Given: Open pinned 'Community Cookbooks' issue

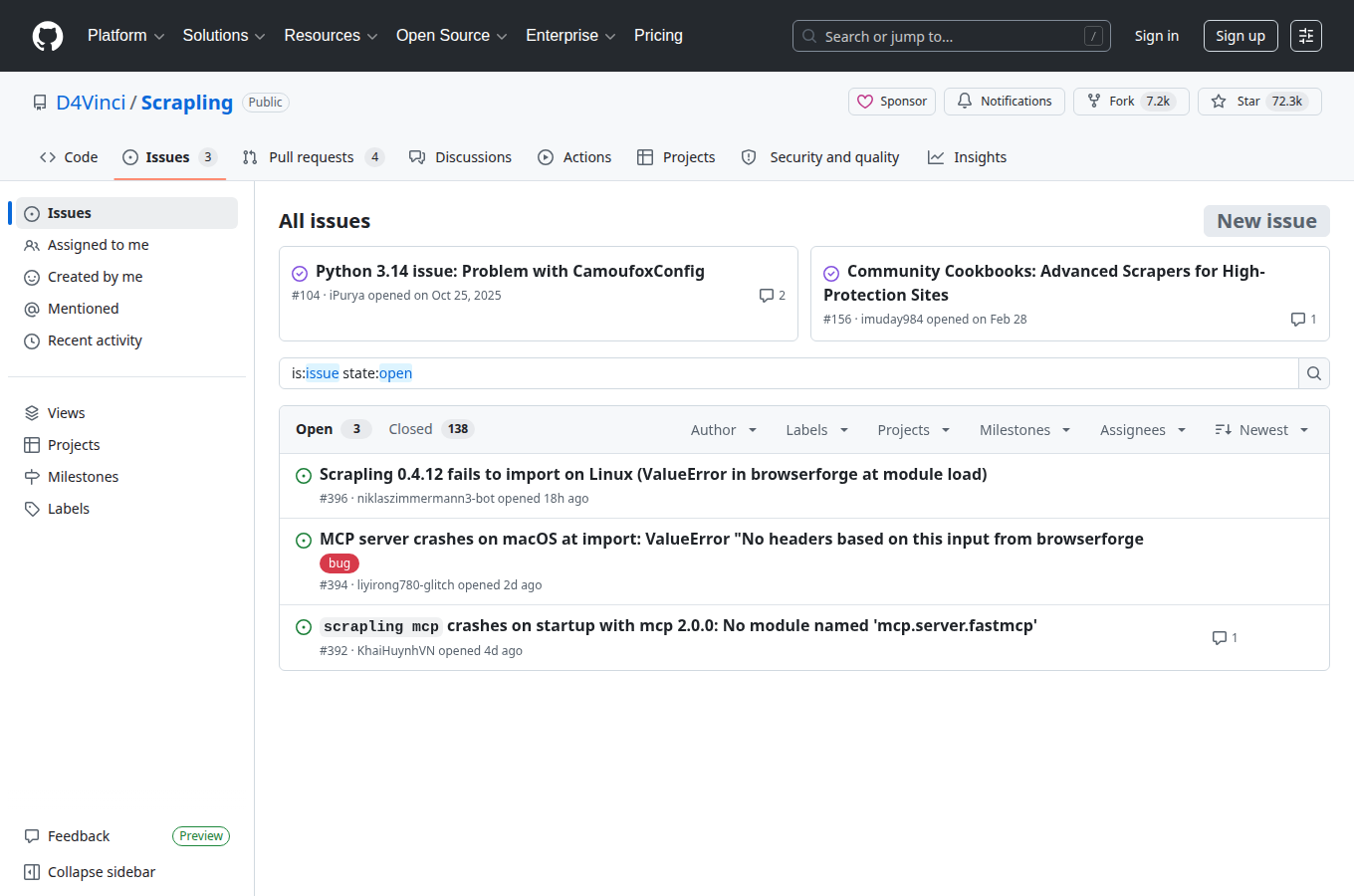Looking at the screenshot, I should point(1044,283).
